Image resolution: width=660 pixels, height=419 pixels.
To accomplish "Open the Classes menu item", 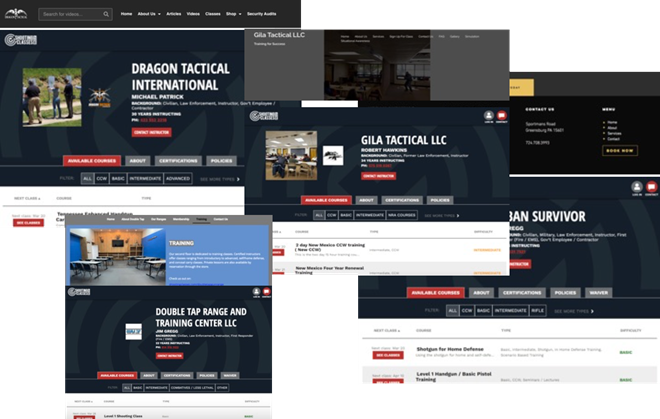I will pos(213,14).
